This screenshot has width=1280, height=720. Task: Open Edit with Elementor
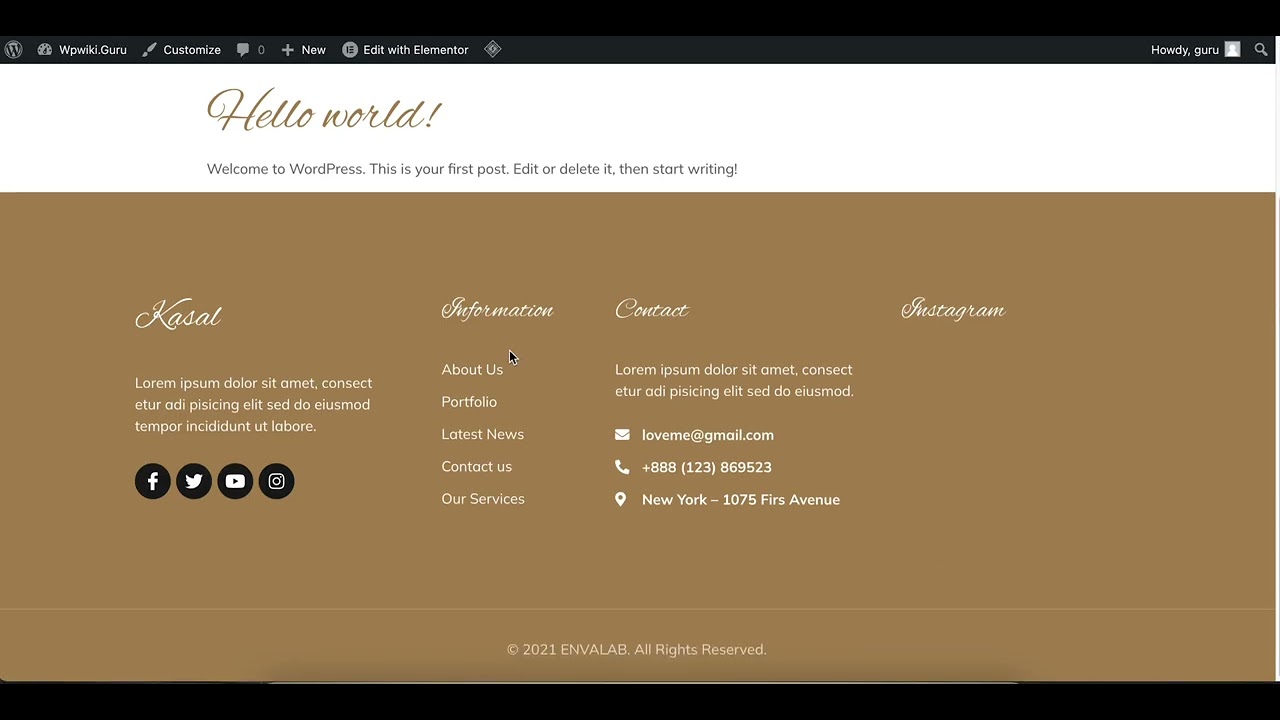pos(405,49)
